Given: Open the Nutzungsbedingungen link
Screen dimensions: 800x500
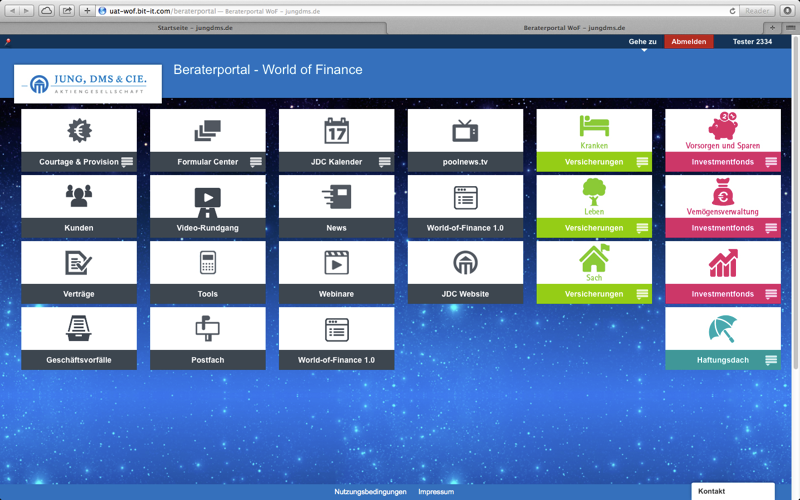Looking at the screenshot, I should (x=370, y=492).
